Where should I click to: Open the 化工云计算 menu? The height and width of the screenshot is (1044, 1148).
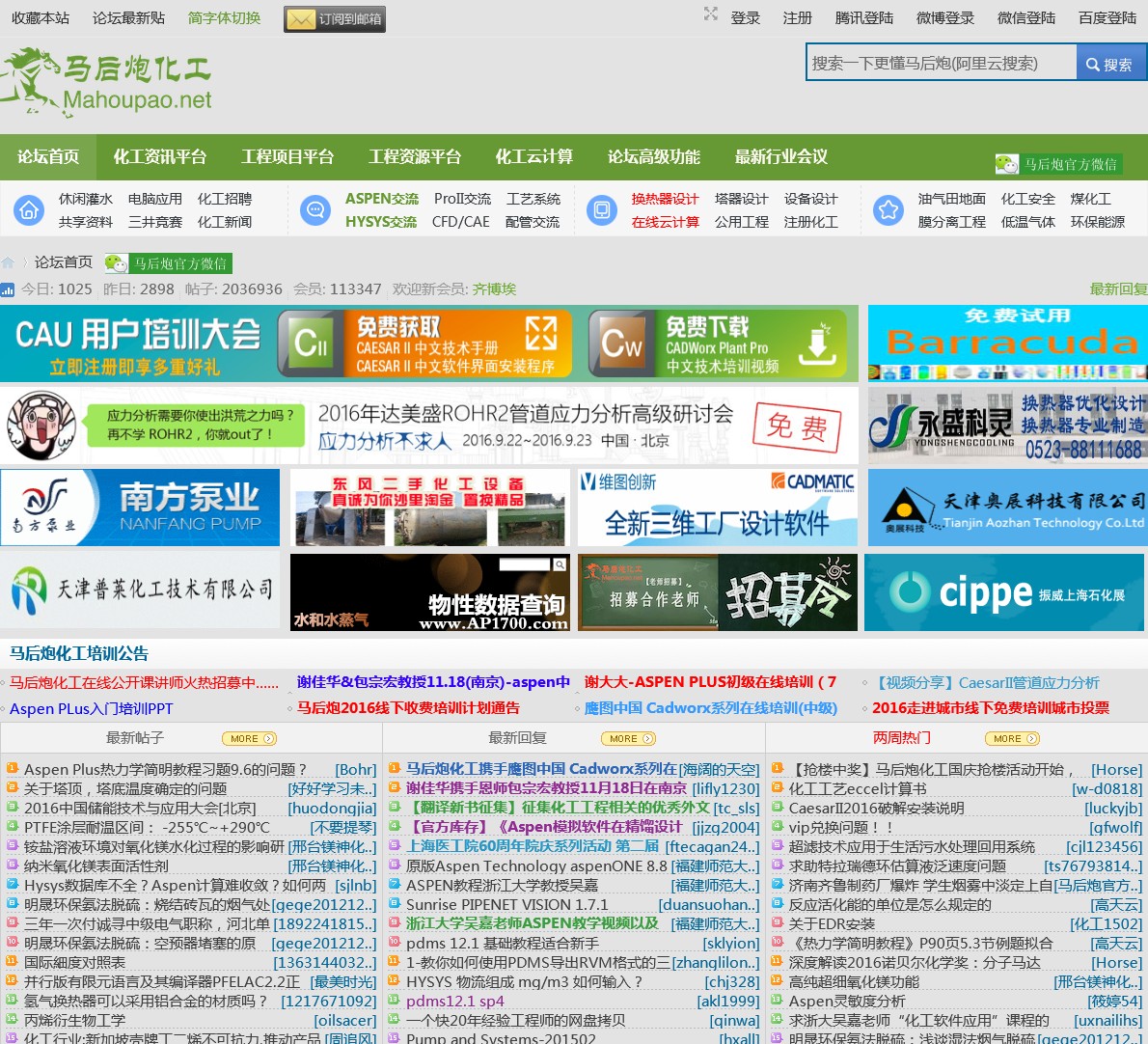pyautogui.click(x=533, y=156)
